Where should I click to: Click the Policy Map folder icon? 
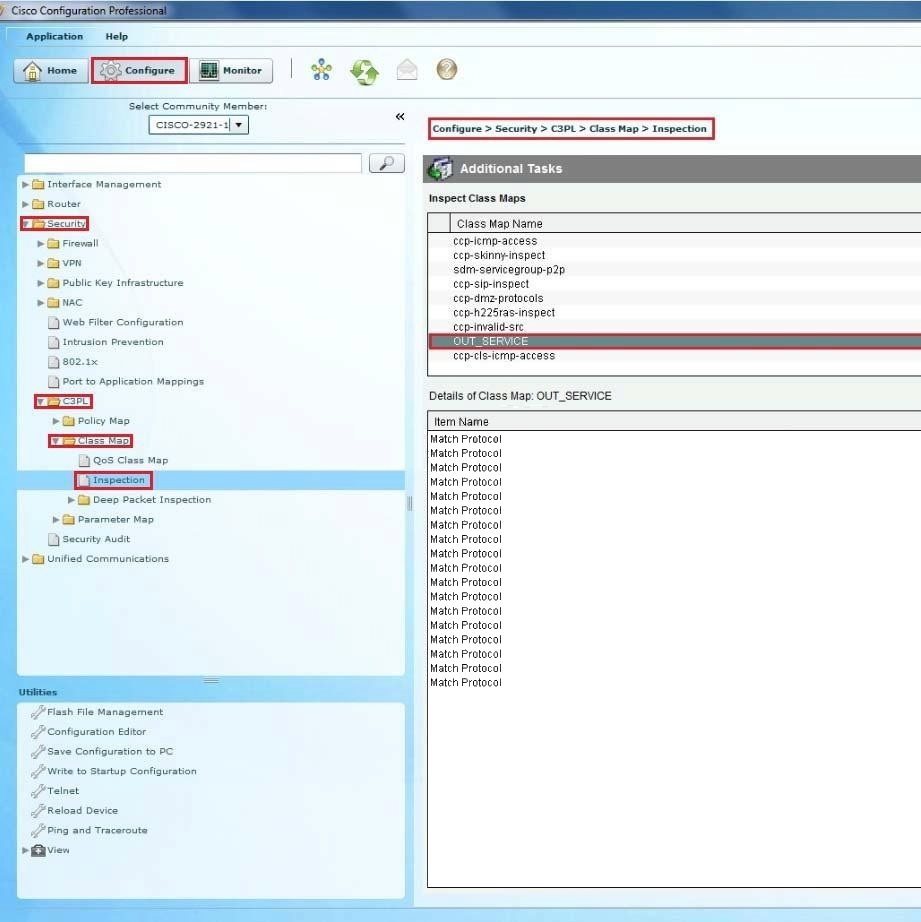click(69, 421)
